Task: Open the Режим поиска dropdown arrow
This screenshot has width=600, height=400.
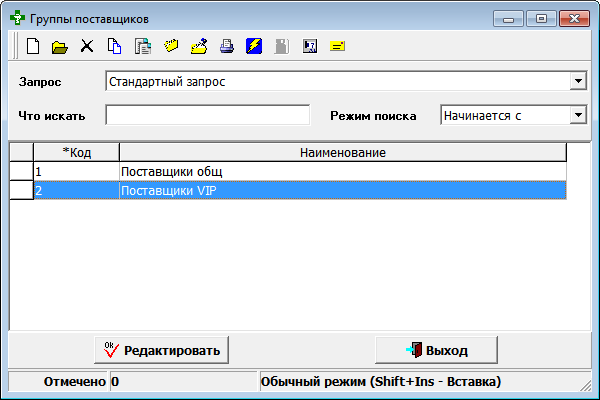Action: click(x=578, y=115)
